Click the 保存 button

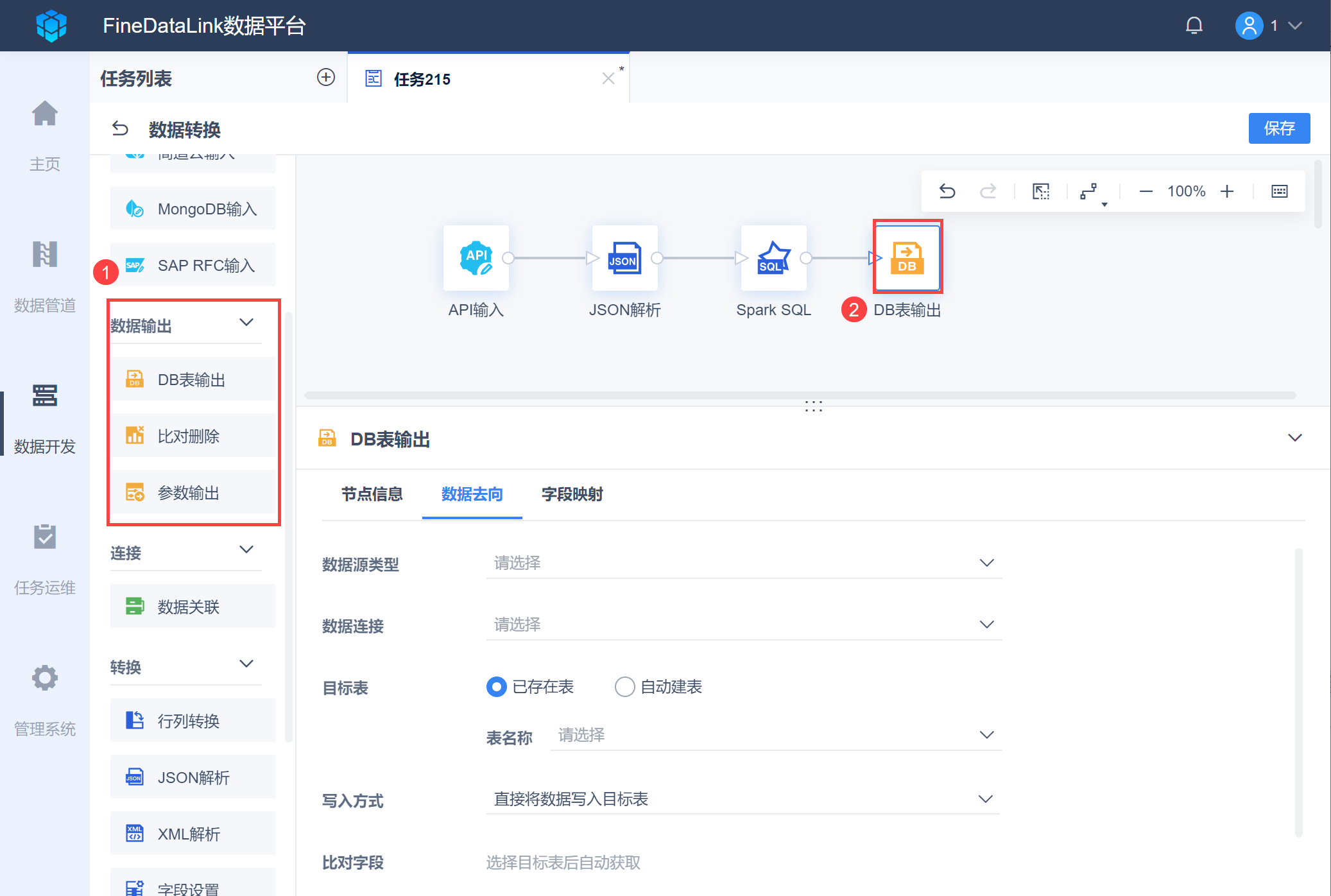(1278, 128)
